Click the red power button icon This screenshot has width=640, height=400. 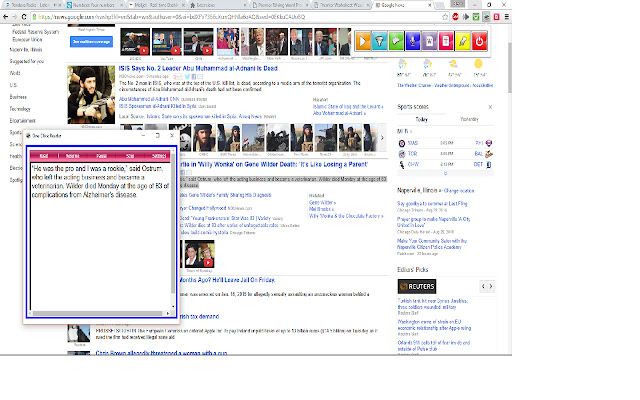click(480, 41)
